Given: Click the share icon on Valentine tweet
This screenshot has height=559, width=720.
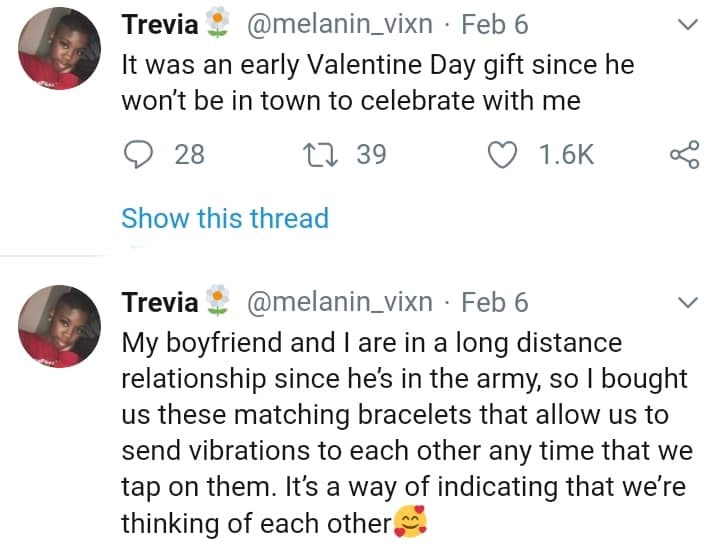Looking at the screenshot, I should tap(685, 154).
